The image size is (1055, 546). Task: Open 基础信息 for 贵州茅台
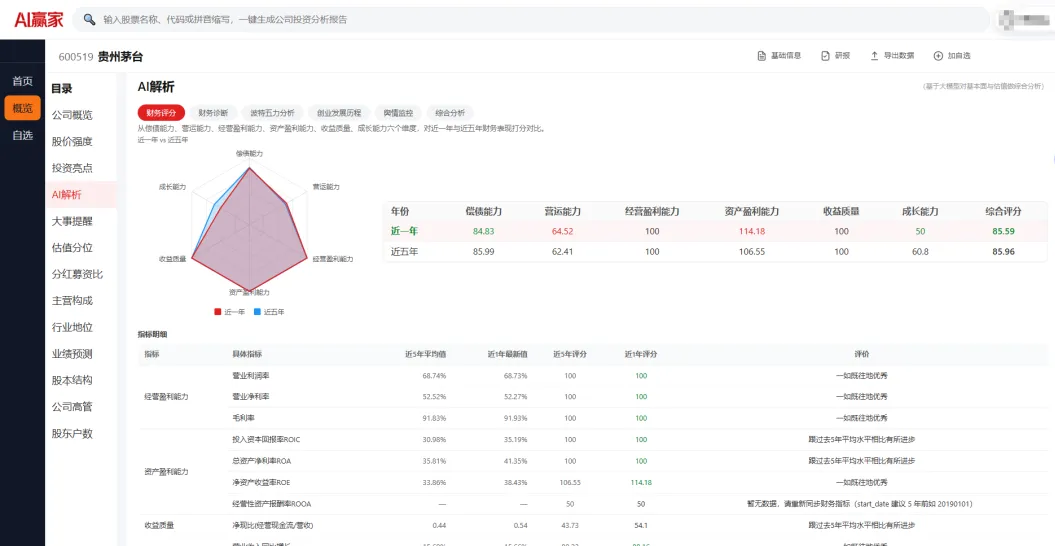coord(779,56)
